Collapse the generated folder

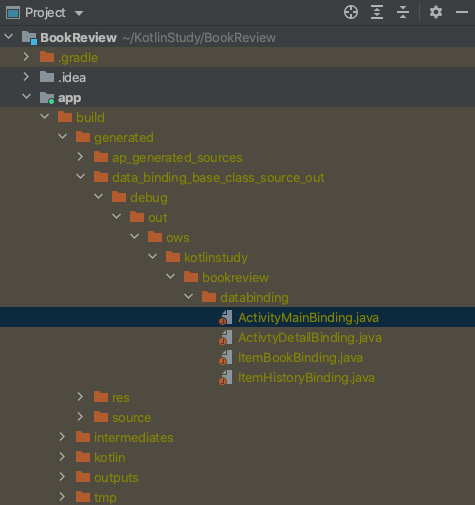[63, 137]
